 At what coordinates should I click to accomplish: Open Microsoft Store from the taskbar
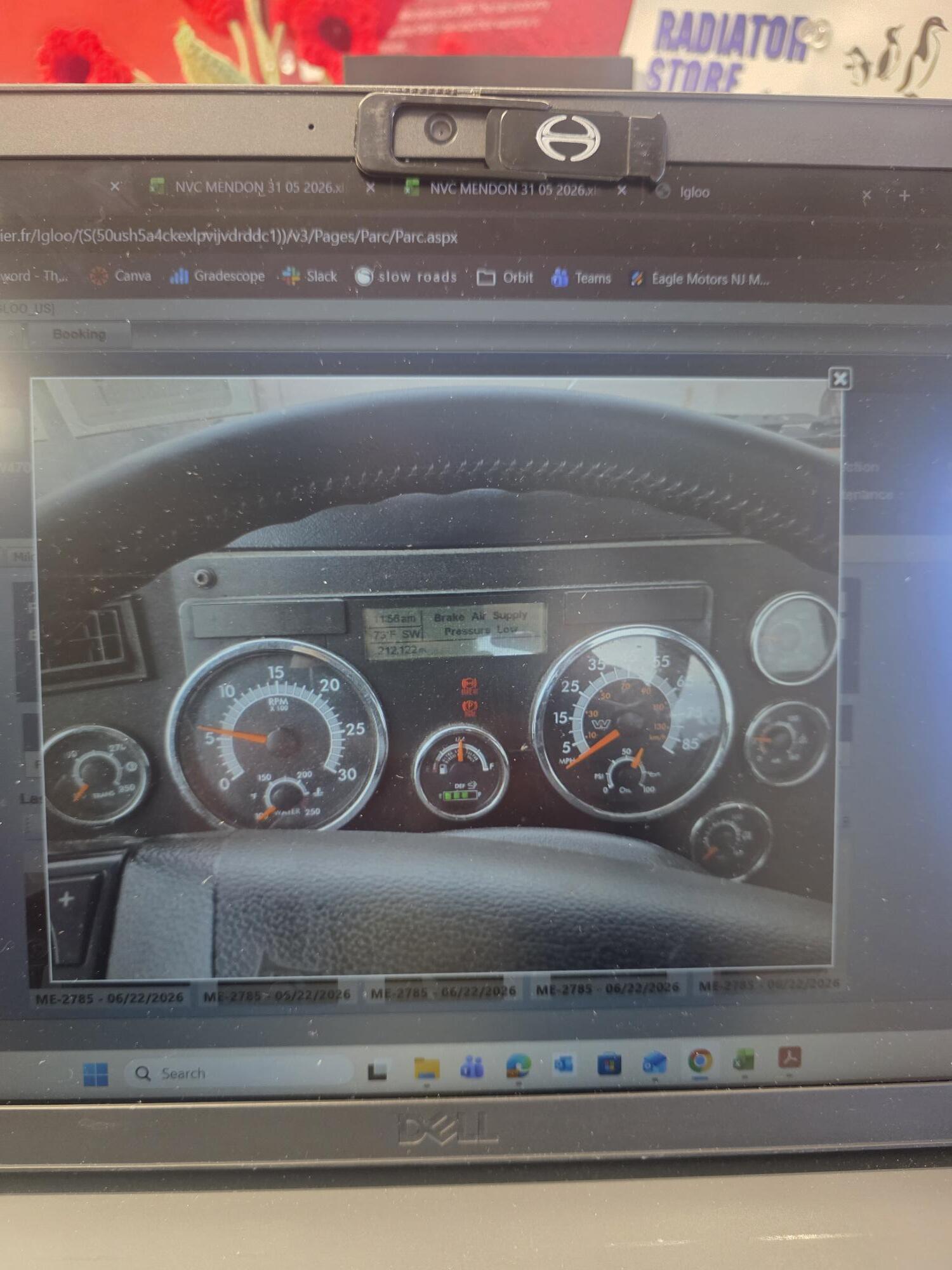[x=609, y=1064]
